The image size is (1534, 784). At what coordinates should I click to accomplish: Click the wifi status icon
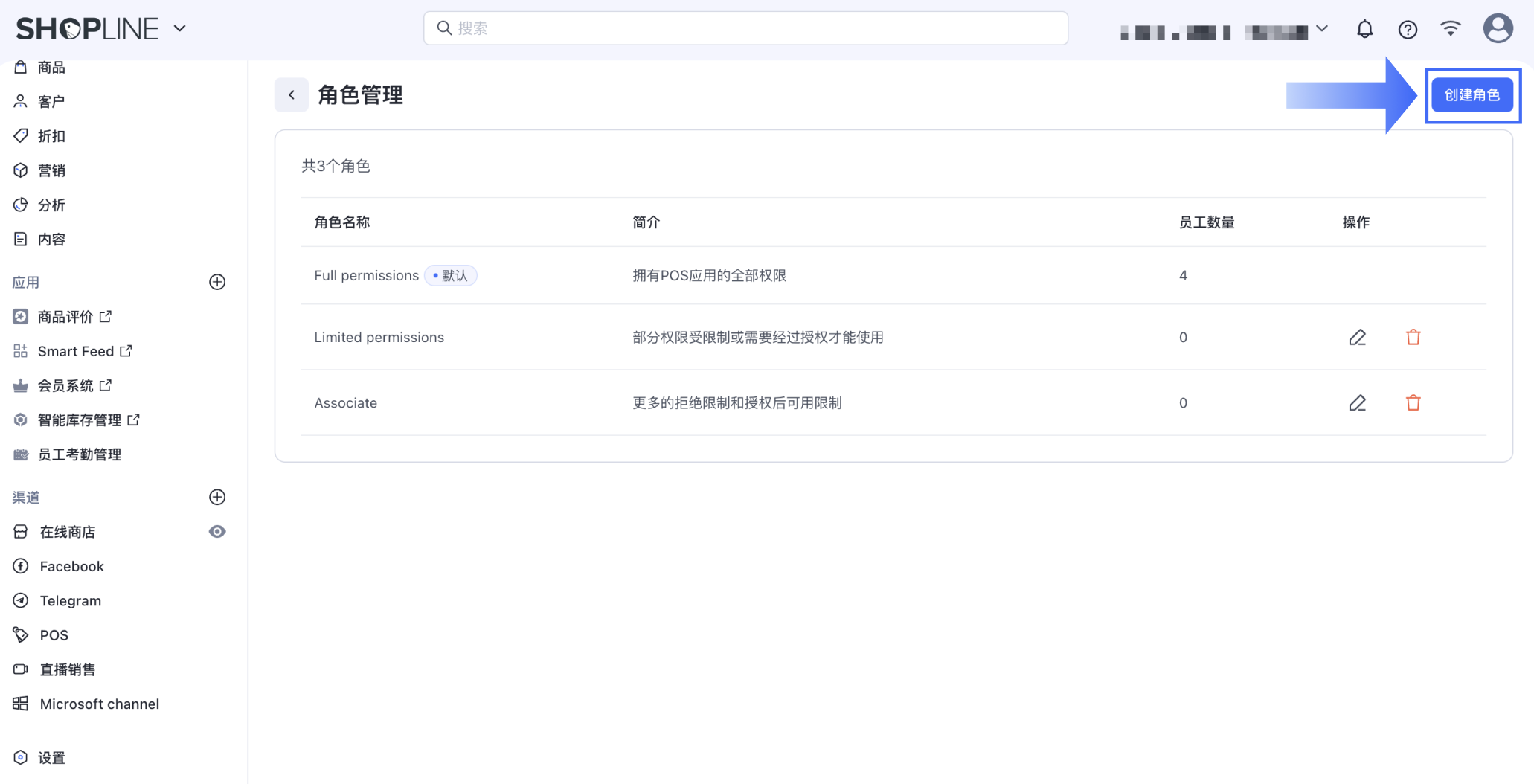tap(1450, 29)
